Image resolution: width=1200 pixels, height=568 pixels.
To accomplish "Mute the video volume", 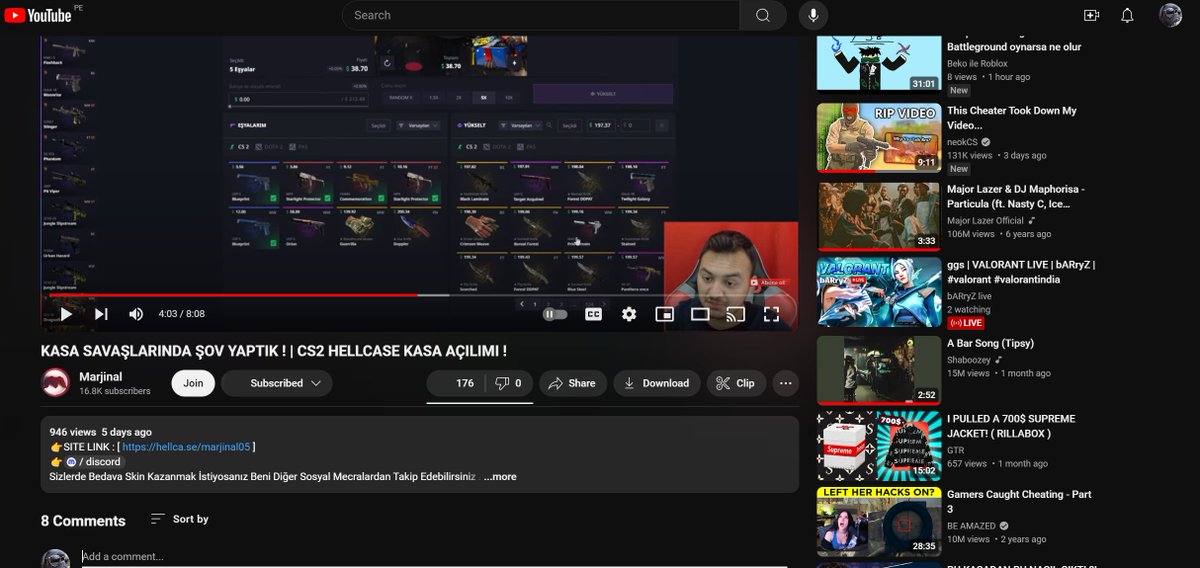I will point(136,314).
